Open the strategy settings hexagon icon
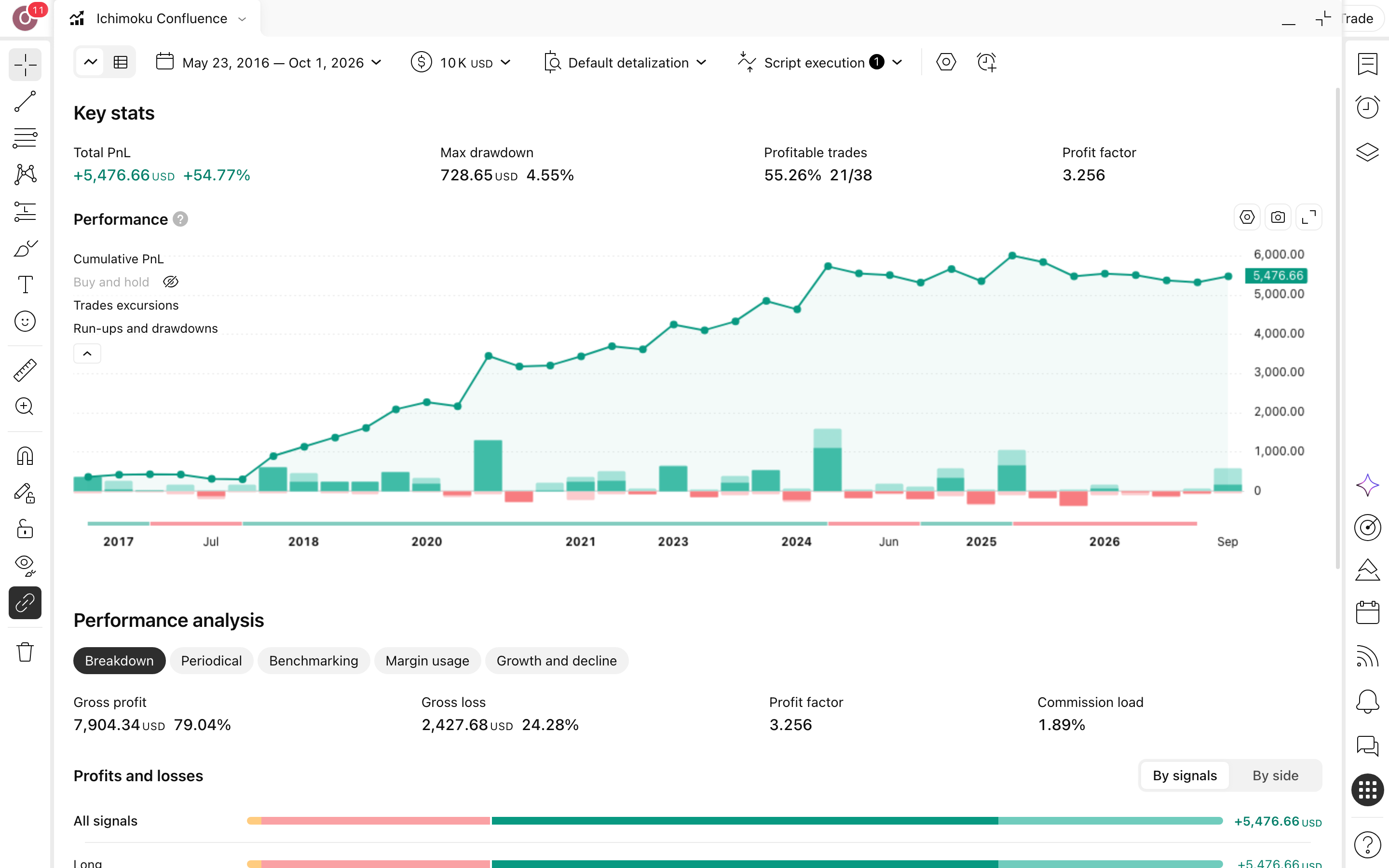The image size is (1389, 868). click(x=946, y=62)
